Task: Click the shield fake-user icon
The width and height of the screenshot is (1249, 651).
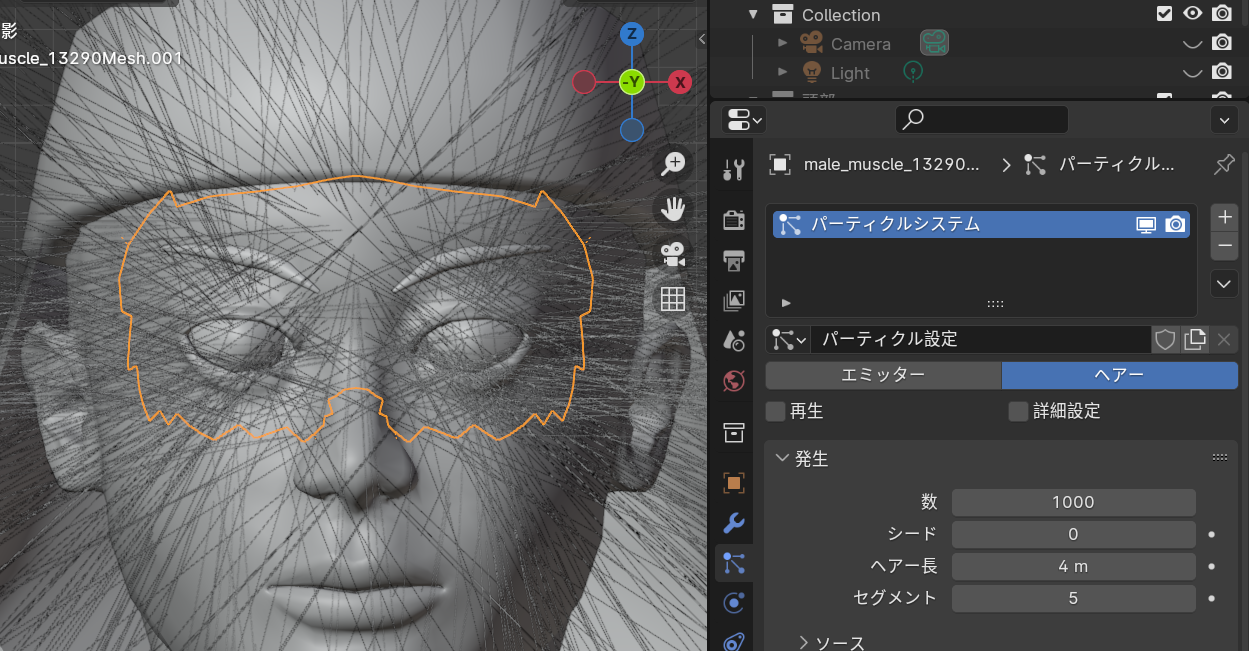Action: [x=1165, y=339]
